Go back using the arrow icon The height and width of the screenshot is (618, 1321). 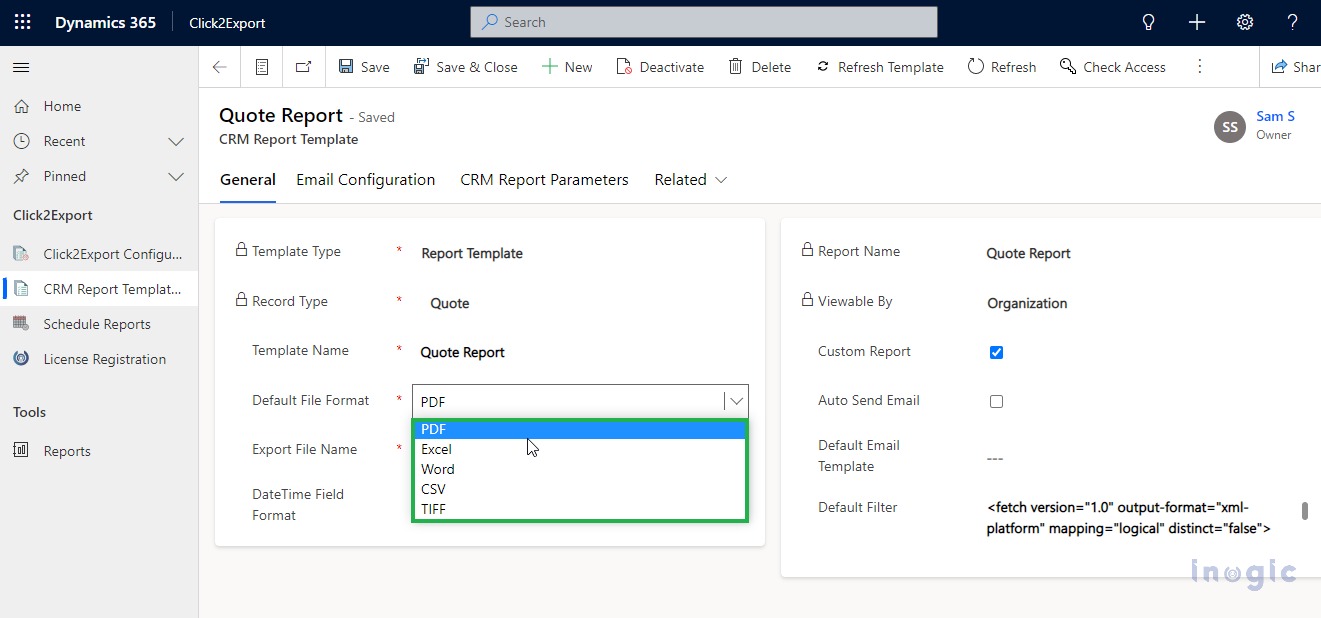[x=220, y=67]
